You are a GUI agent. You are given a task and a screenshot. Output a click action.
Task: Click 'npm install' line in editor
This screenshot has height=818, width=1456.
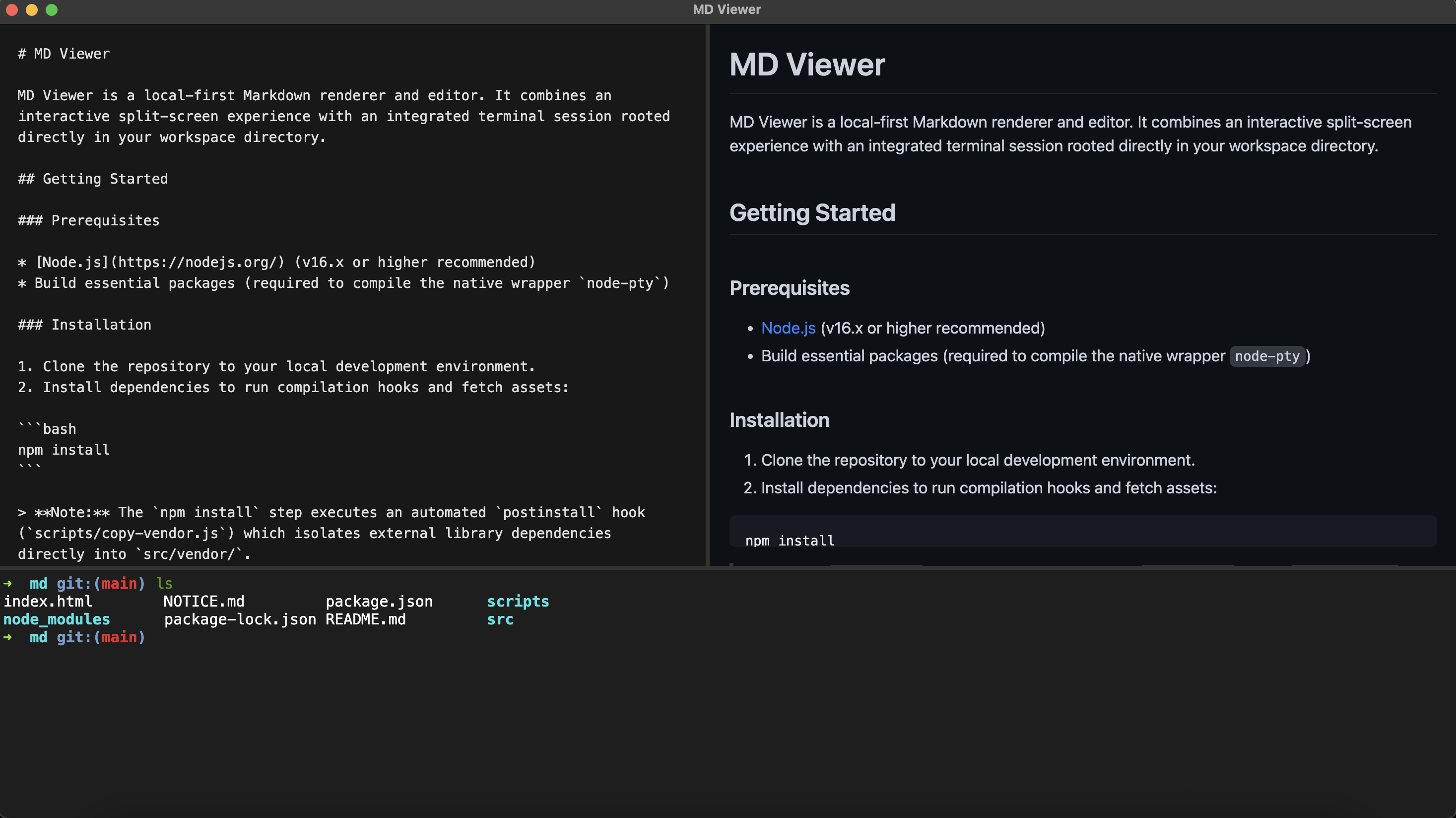[x=64, y=450]
